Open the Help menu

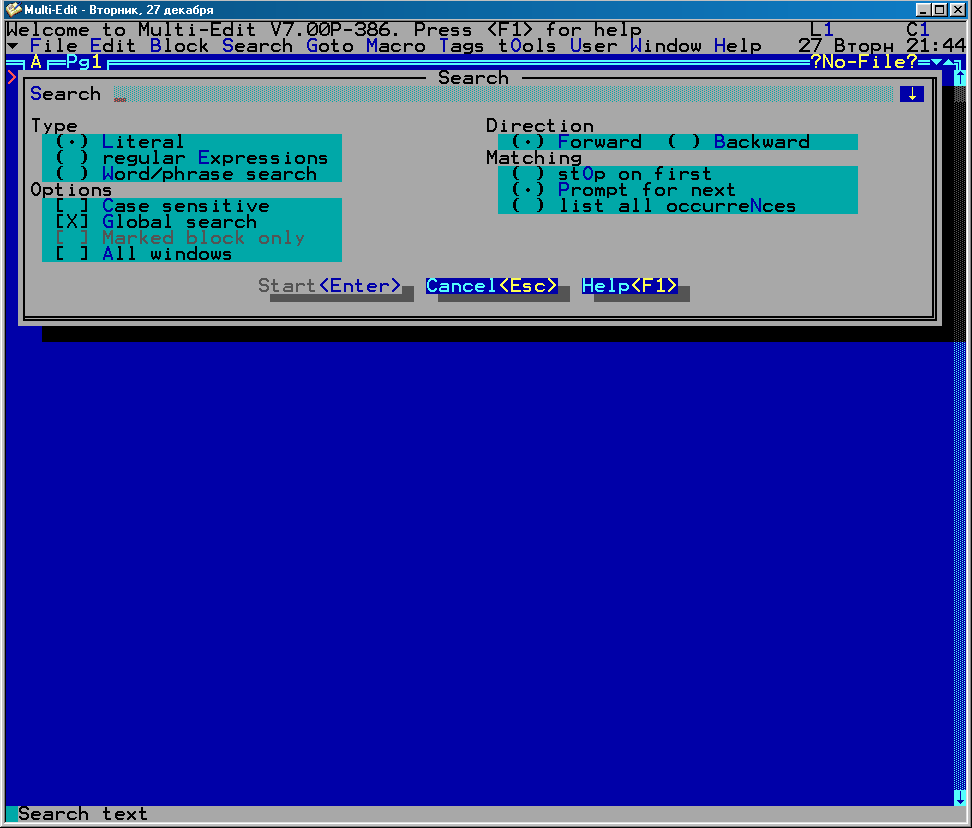[x=738, y=46]
